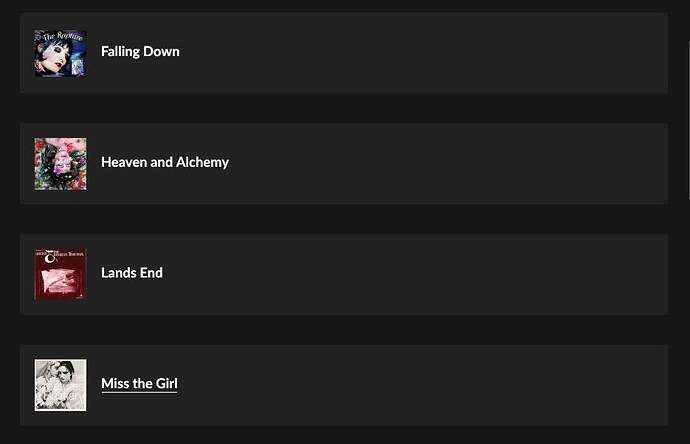Screen dimensions: 690x444
Task: Select the dark red sleeve artwork
Action: [61, 275]
